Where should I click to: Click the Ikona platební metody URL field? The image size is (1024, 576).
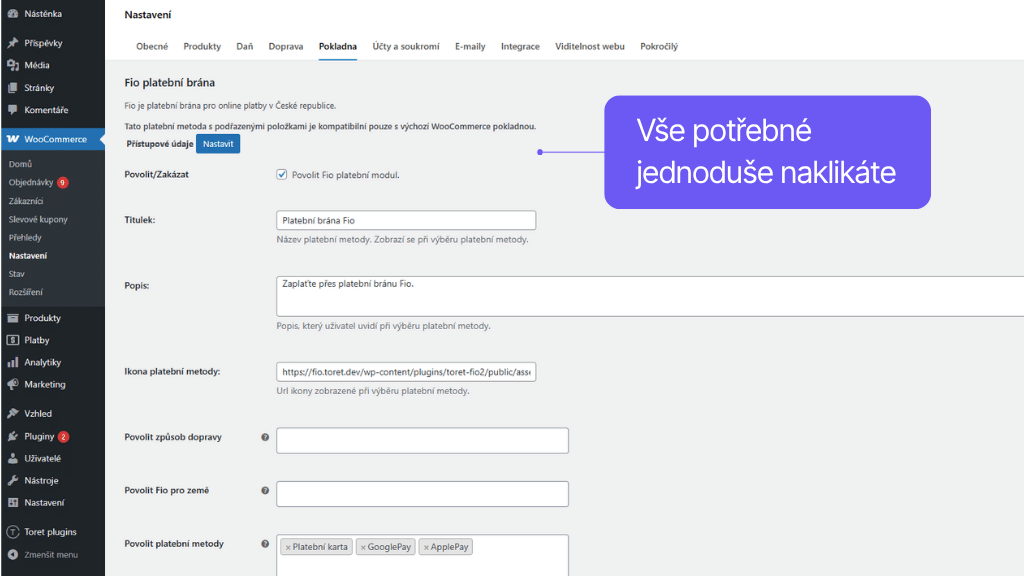pos(406,372)
